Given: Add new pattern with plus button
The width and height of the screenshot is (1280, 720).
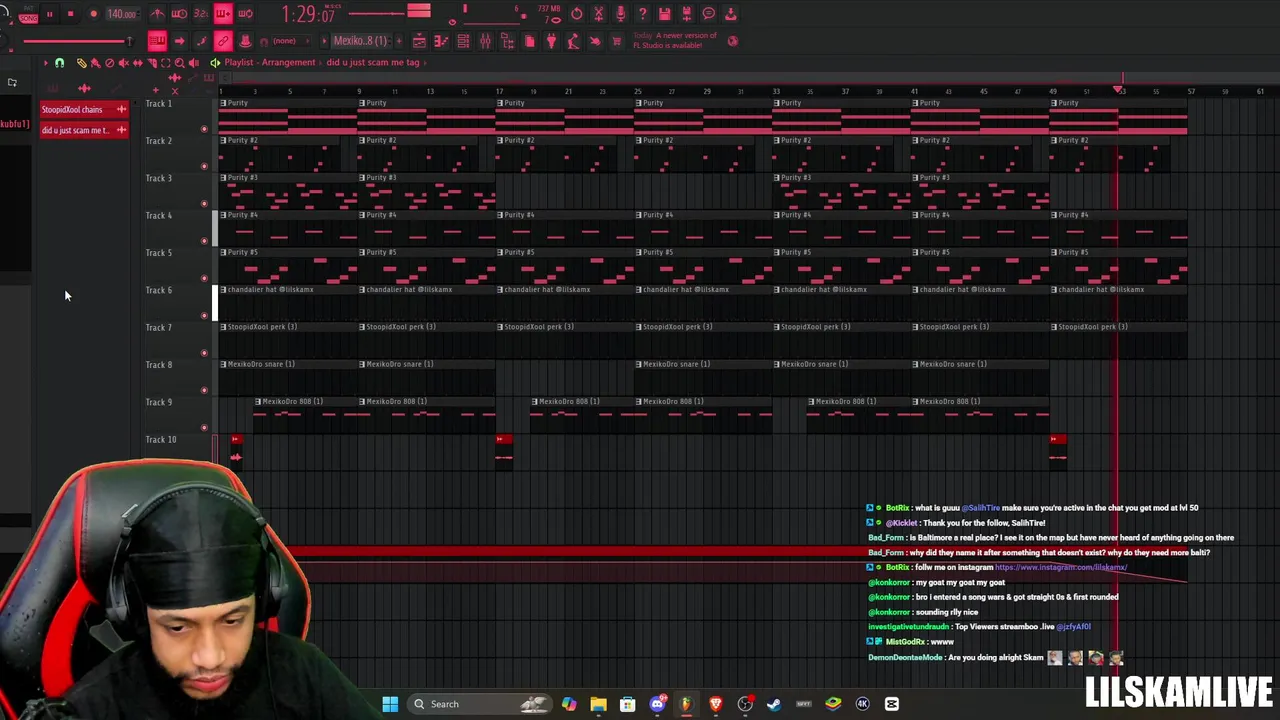Looking at the screenshot, I should 398,41.
